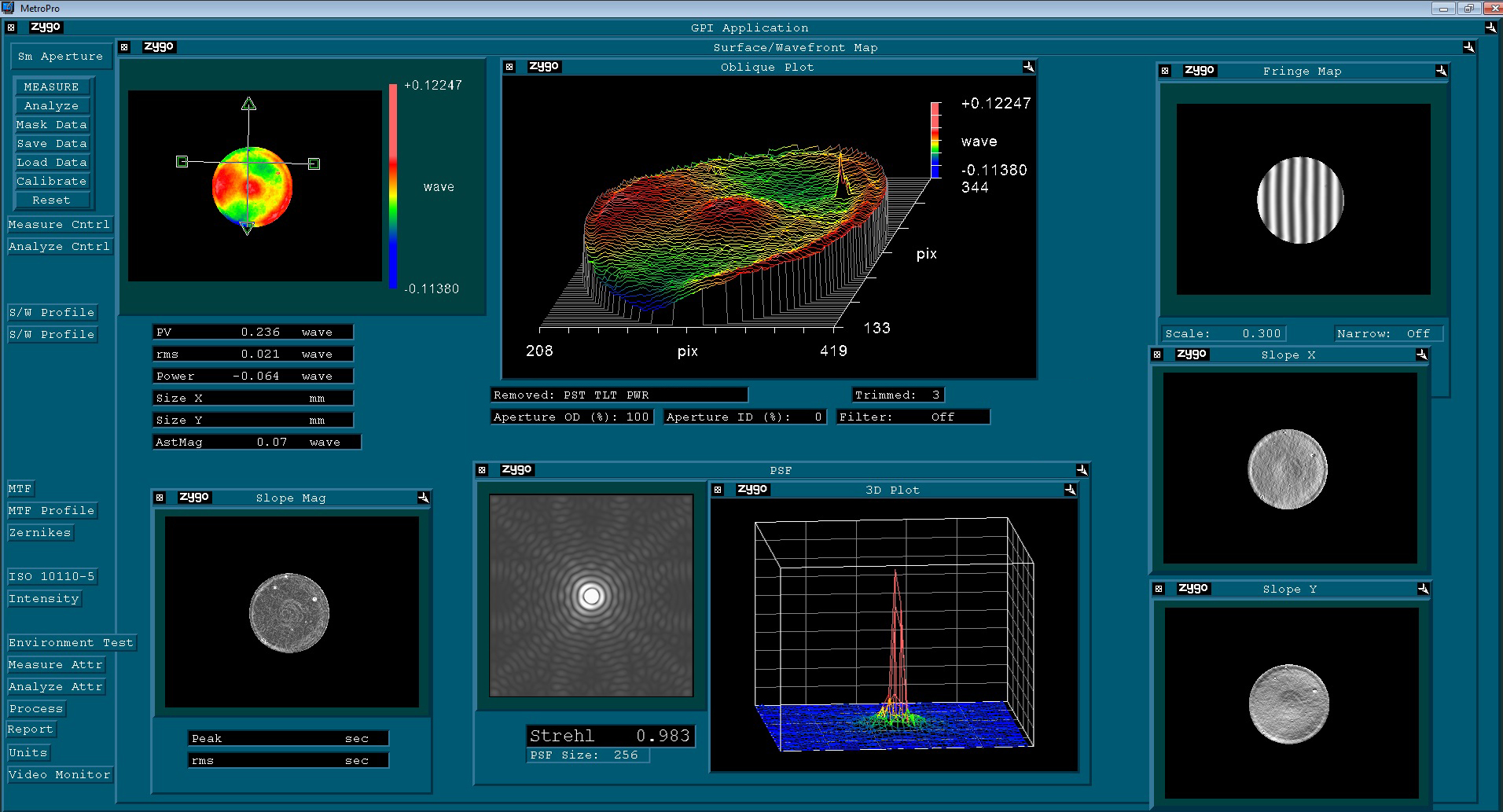Viewport: 1503px width, 812px height.
Task: Click the Strehl 0.983 result box
Action: click(611, 736)
